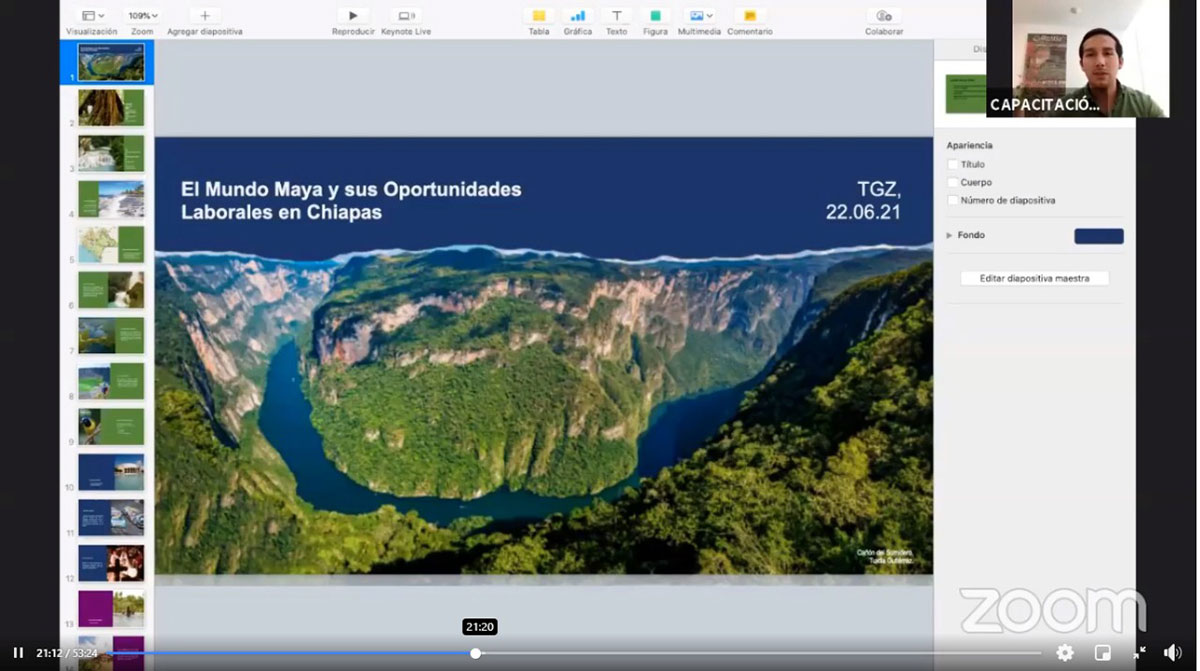Insert a Figura shape

tap(655, 16)
